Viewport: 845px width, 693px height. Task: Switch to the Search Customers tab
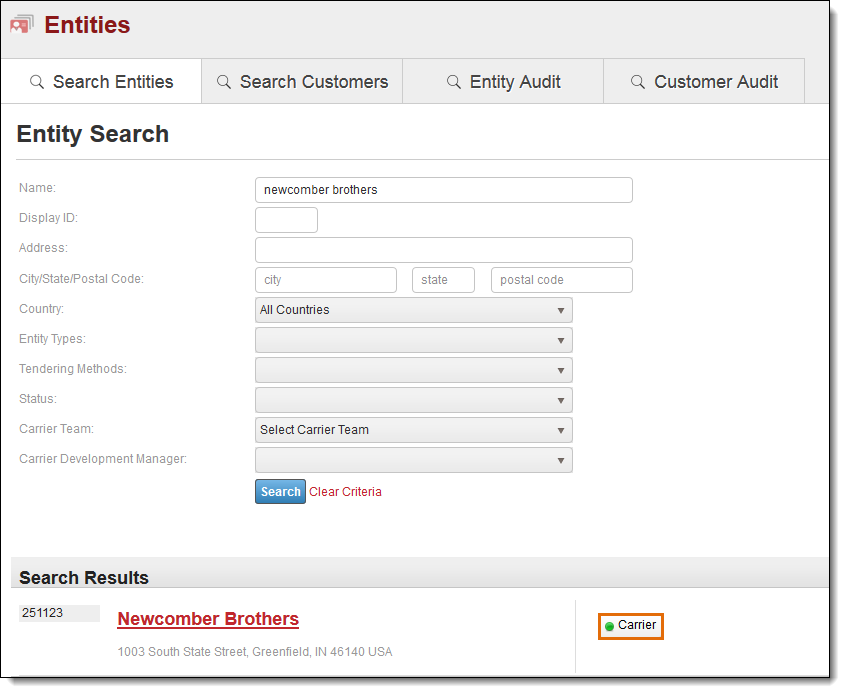pyautogui.click(x=302, y=81)
